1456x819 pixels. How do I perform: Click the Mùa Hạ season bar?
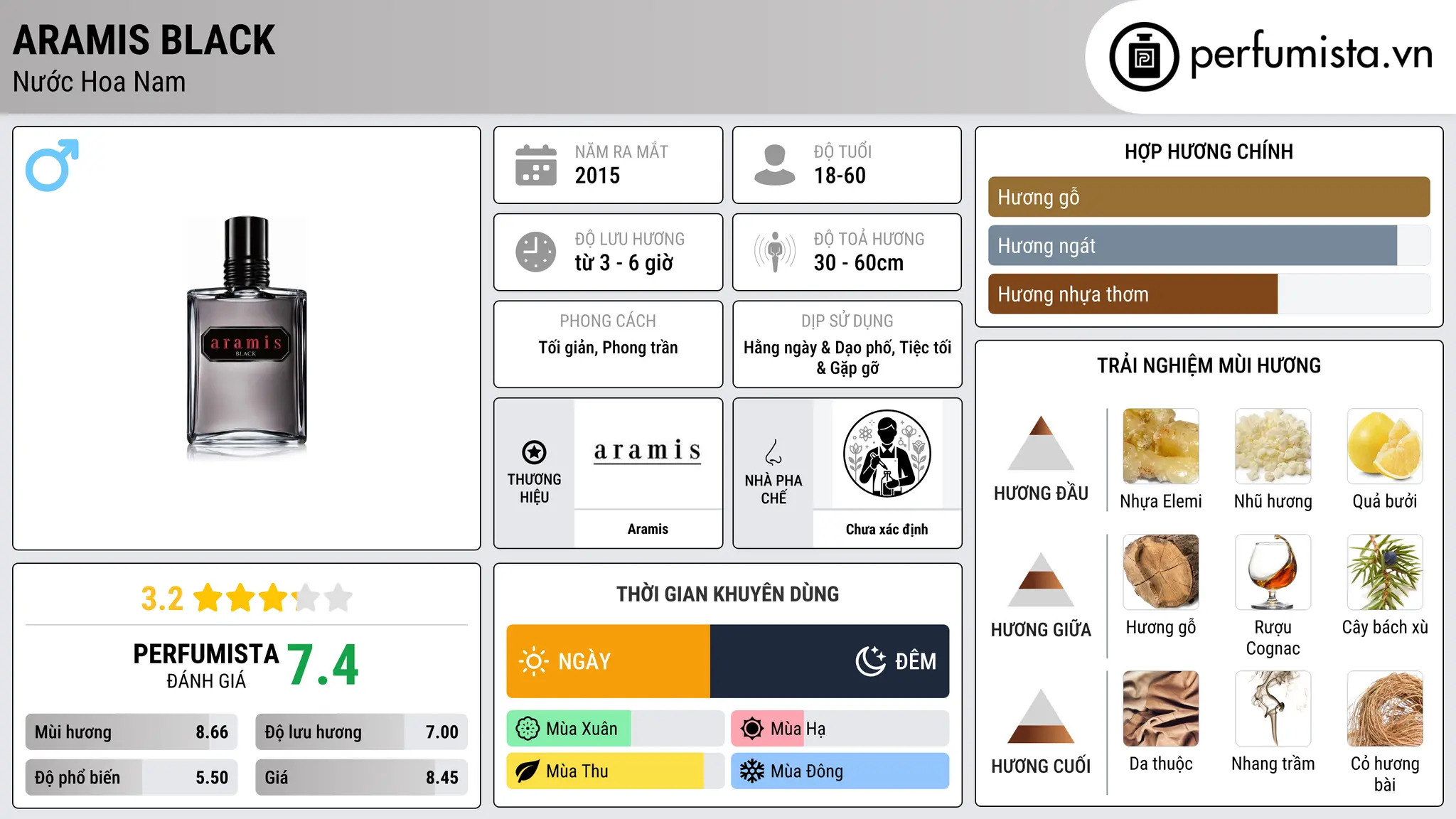(x=840, y=729)
